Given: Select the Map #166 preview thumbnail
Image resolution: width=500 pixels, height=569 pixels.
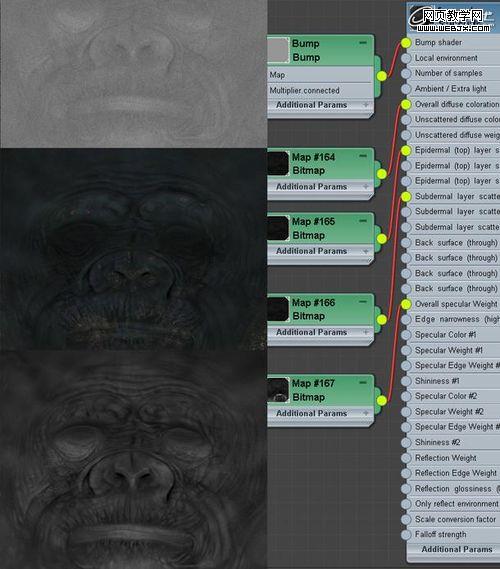Looking at the screenshot, I should click(x=278, y=309).
